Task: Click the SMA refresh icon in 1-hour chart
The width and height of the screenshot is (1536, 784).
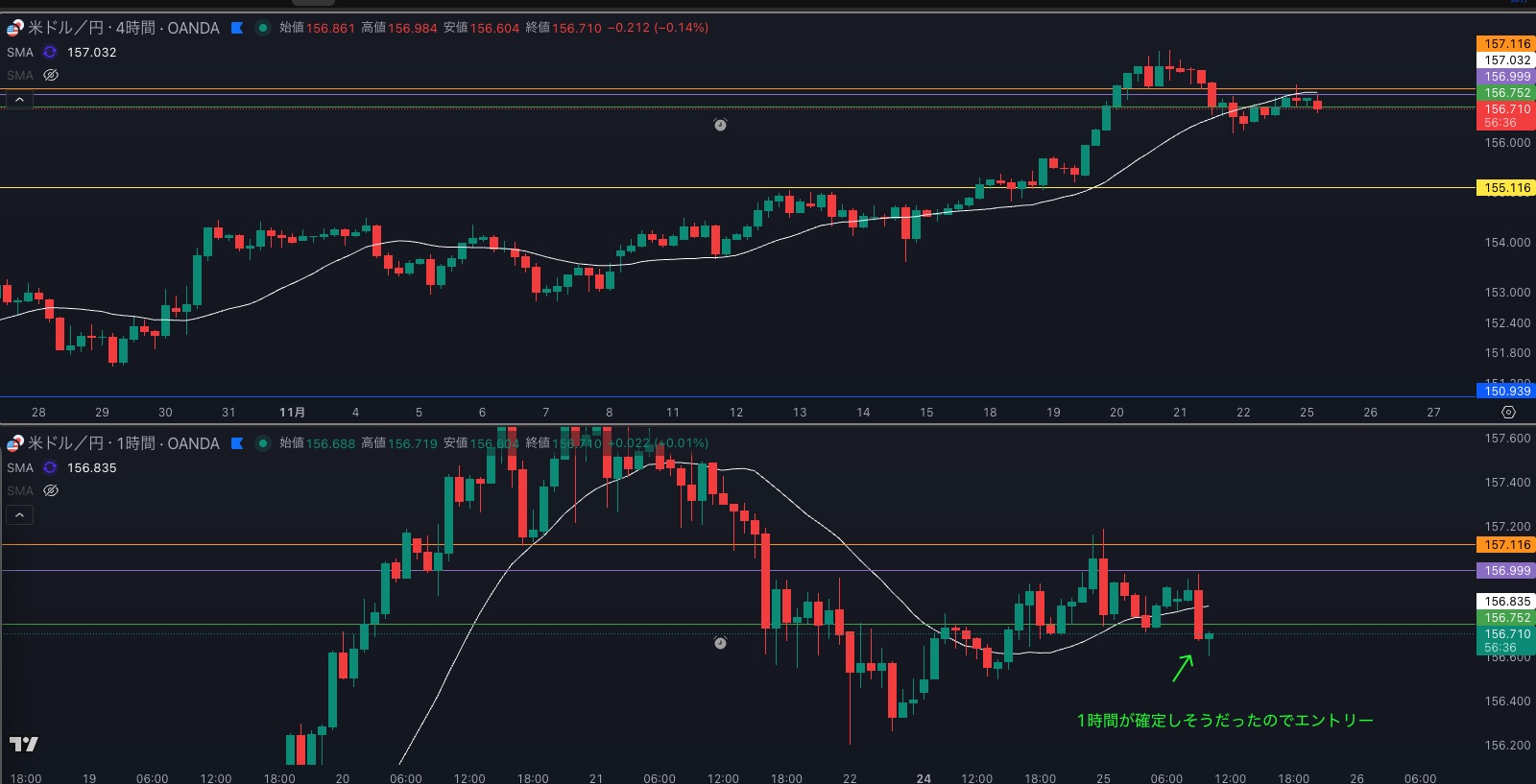Action: 50,468
